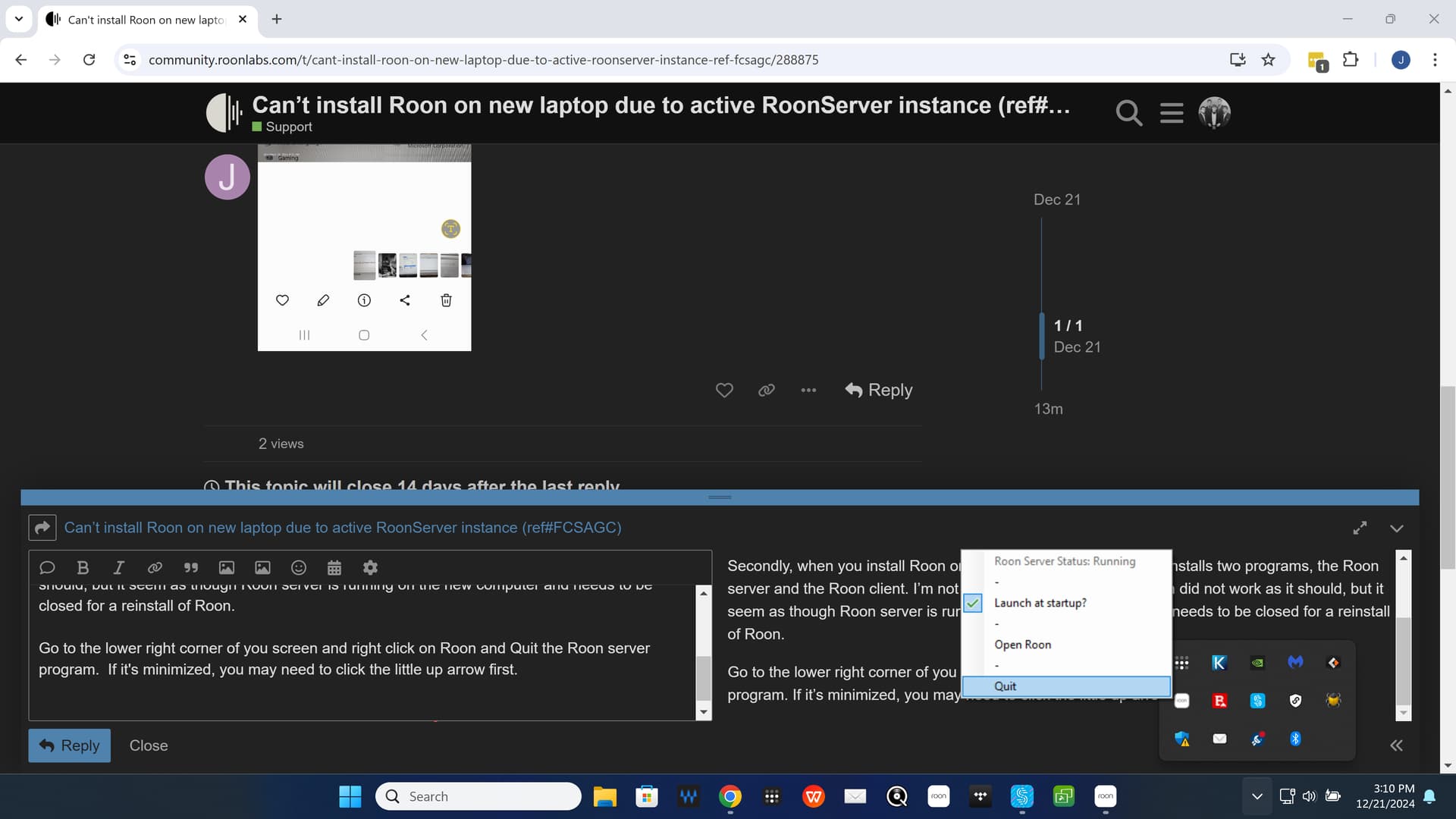Click taskbar Search box

click(479, 796)
